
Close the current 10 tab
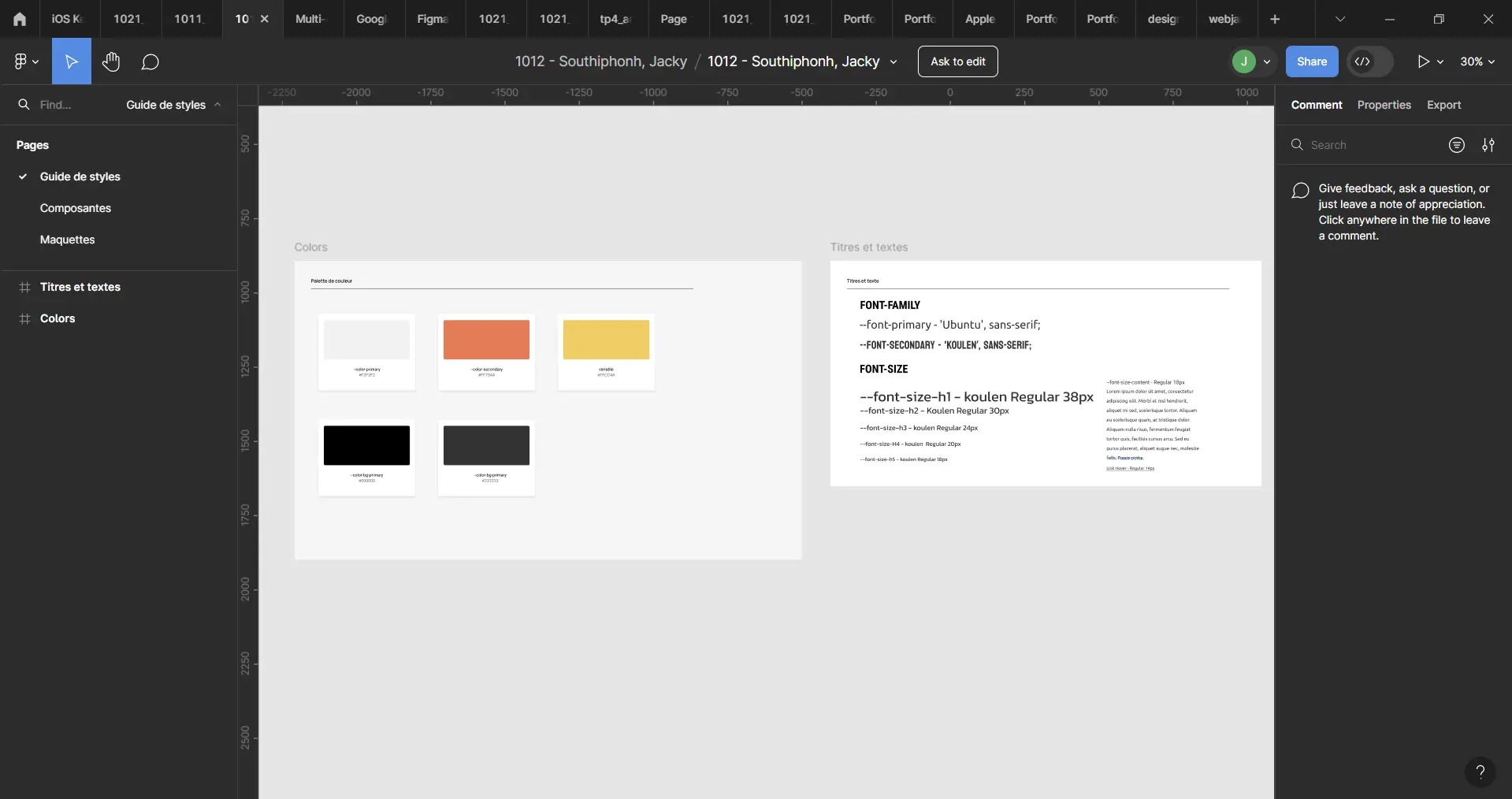(x=265, y=19)
